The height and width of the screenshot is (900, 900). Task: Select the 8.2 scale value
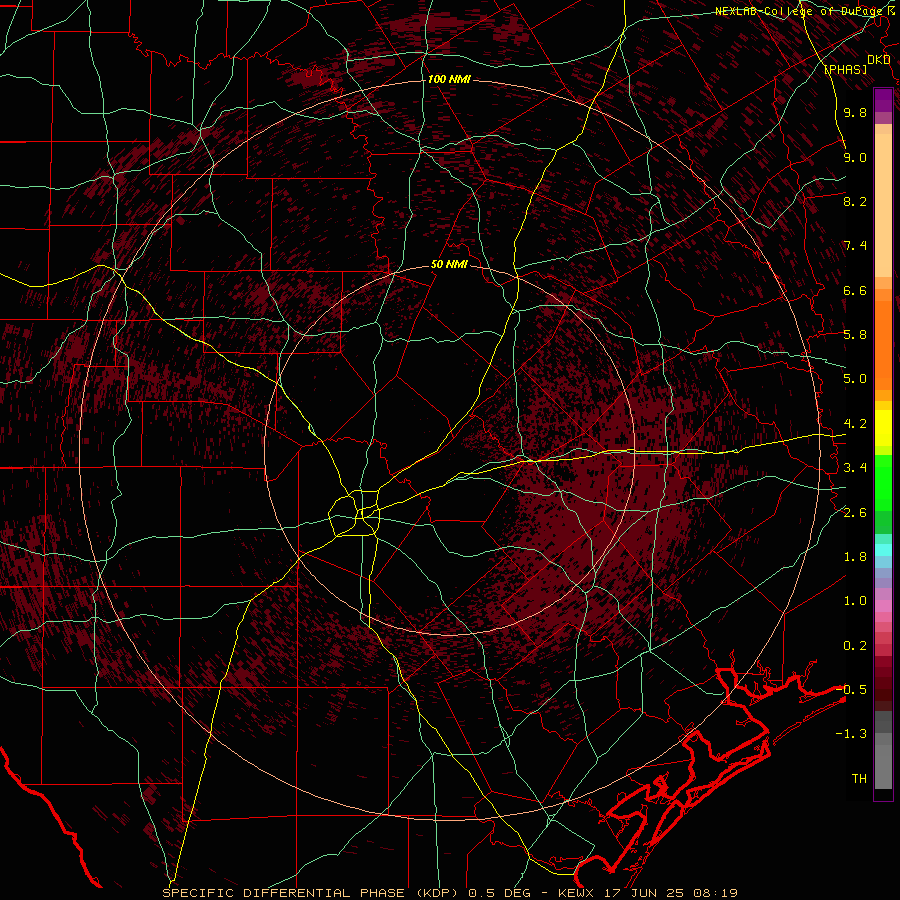(855, 201)
